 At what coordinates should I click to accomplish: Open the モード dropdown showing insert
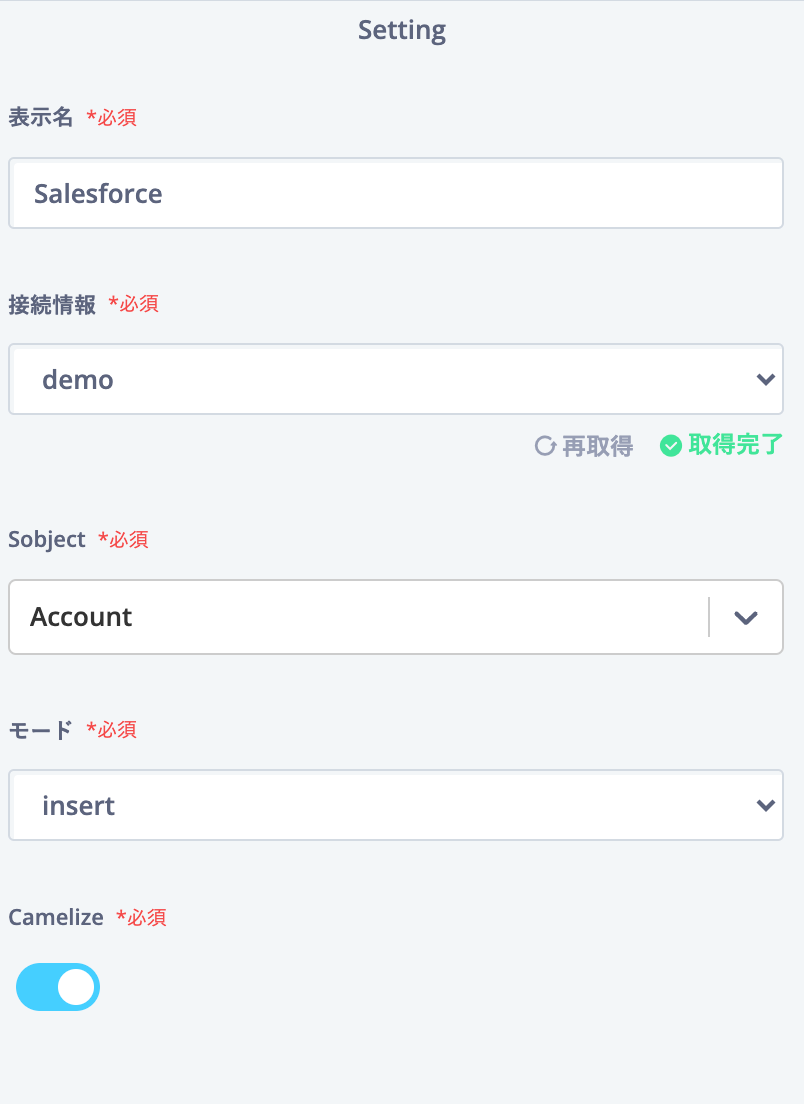[396, 805]
